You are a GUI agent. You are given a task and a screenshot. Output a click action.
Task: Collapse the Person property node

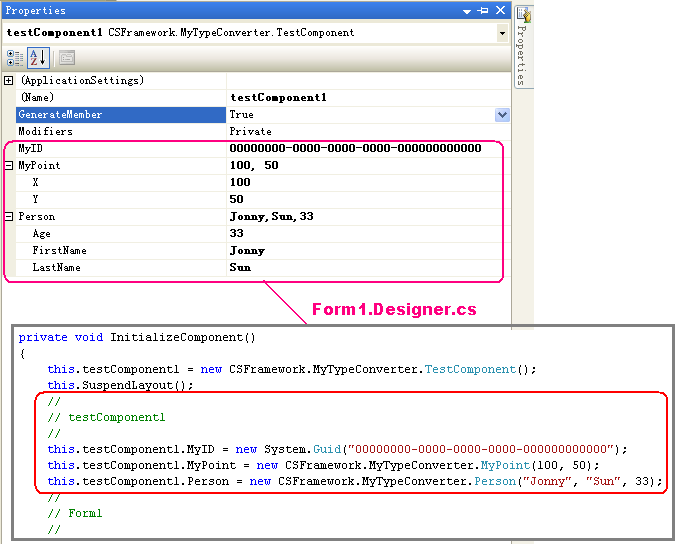point(9,216)
